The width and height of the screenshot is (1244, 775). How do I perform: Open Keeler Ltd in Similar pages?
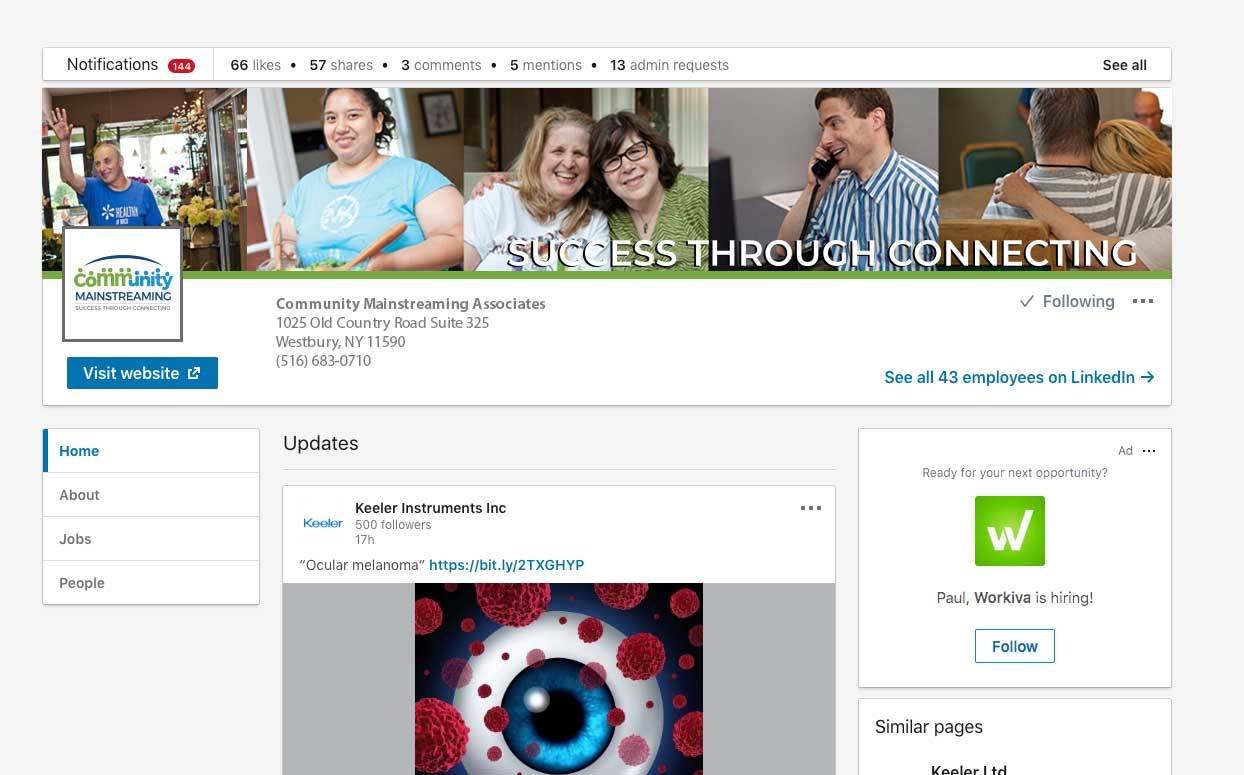pyautogui.click(x=969, y=769)
